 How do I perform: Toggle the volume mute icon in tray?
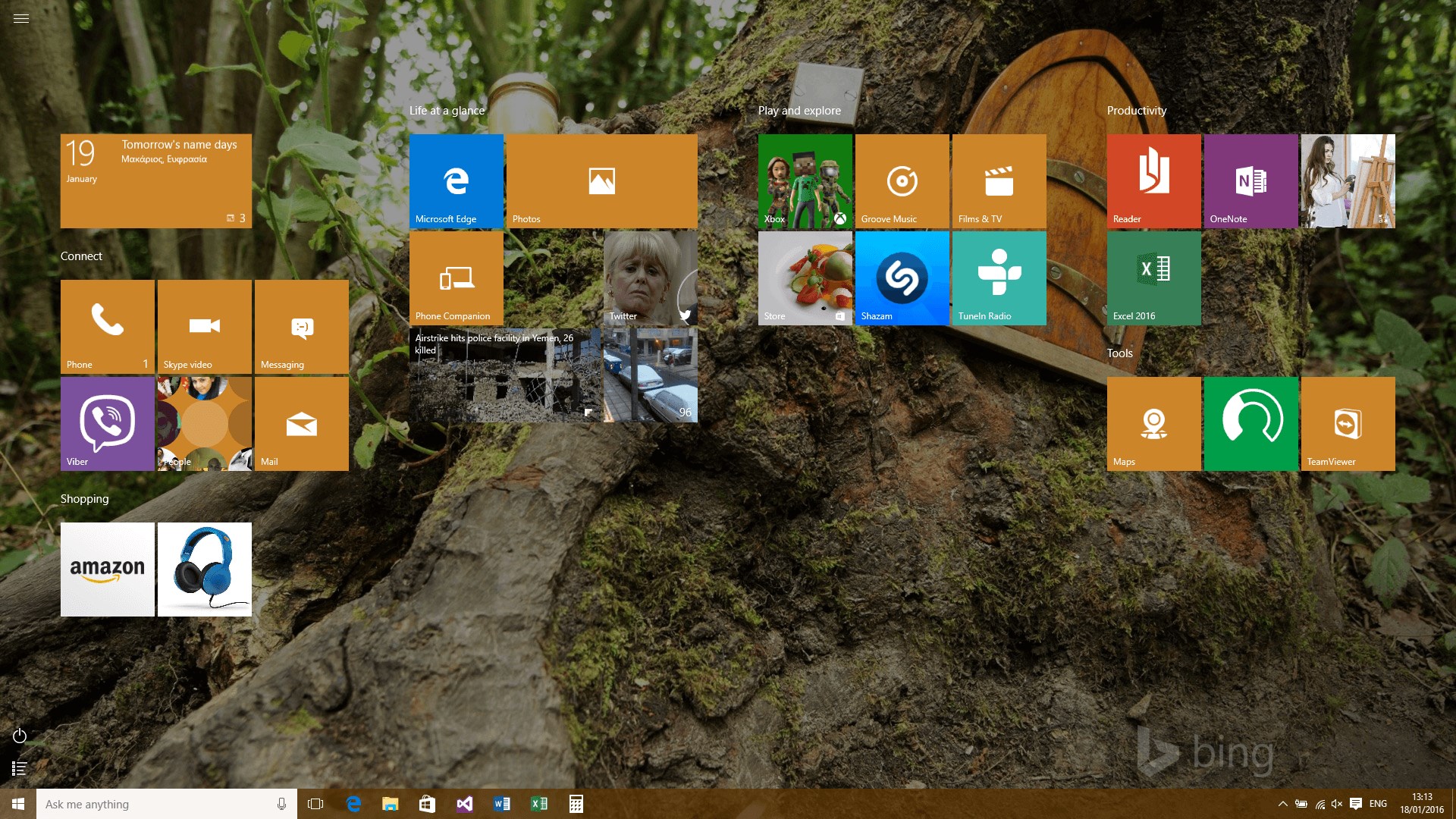[1336, 804]
